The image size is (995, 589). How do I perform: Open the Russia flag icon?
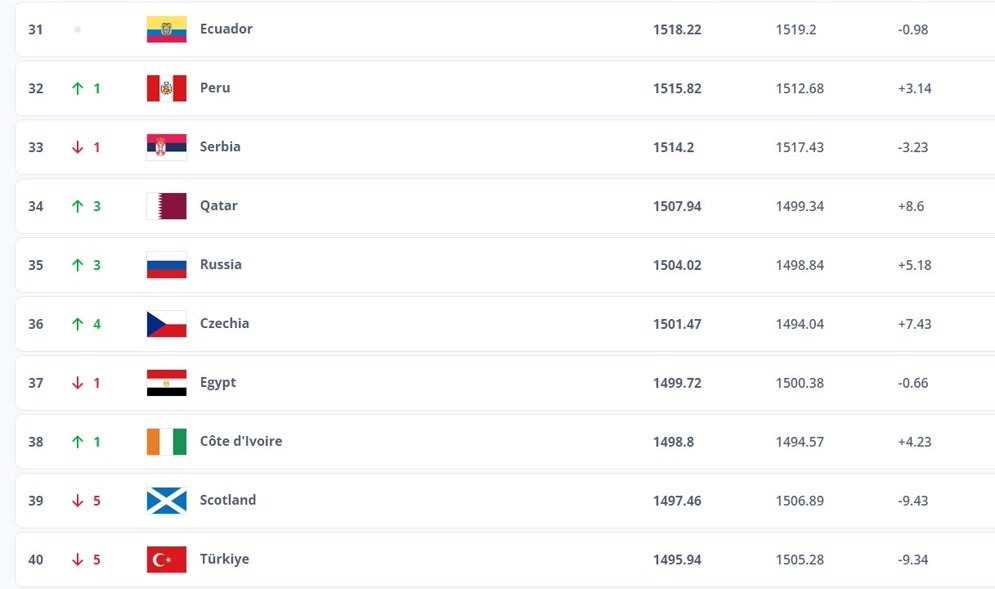click(166, 265)
